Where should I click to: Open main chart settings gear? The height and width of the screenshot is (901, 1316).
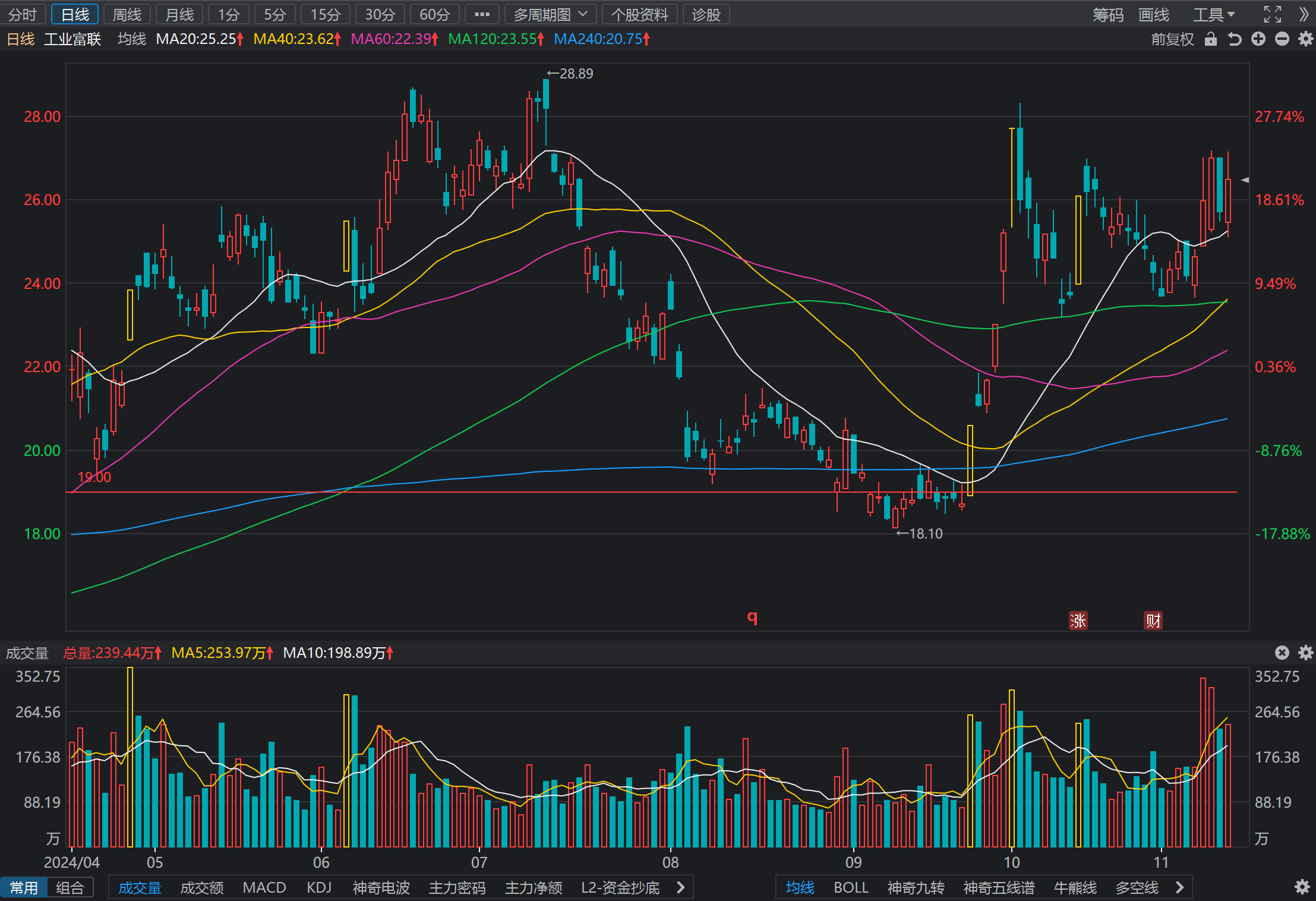coord(1305,39)
